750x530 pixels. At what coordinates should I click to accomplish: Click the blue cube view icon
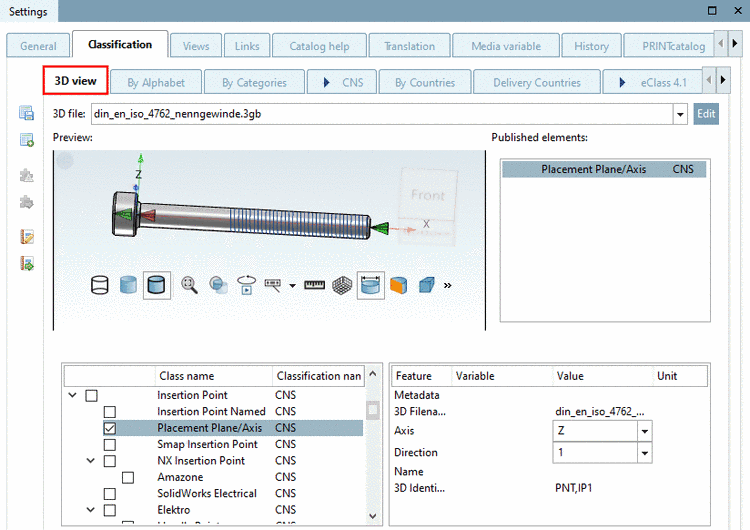pyautogui.click(x=425, y=285)
